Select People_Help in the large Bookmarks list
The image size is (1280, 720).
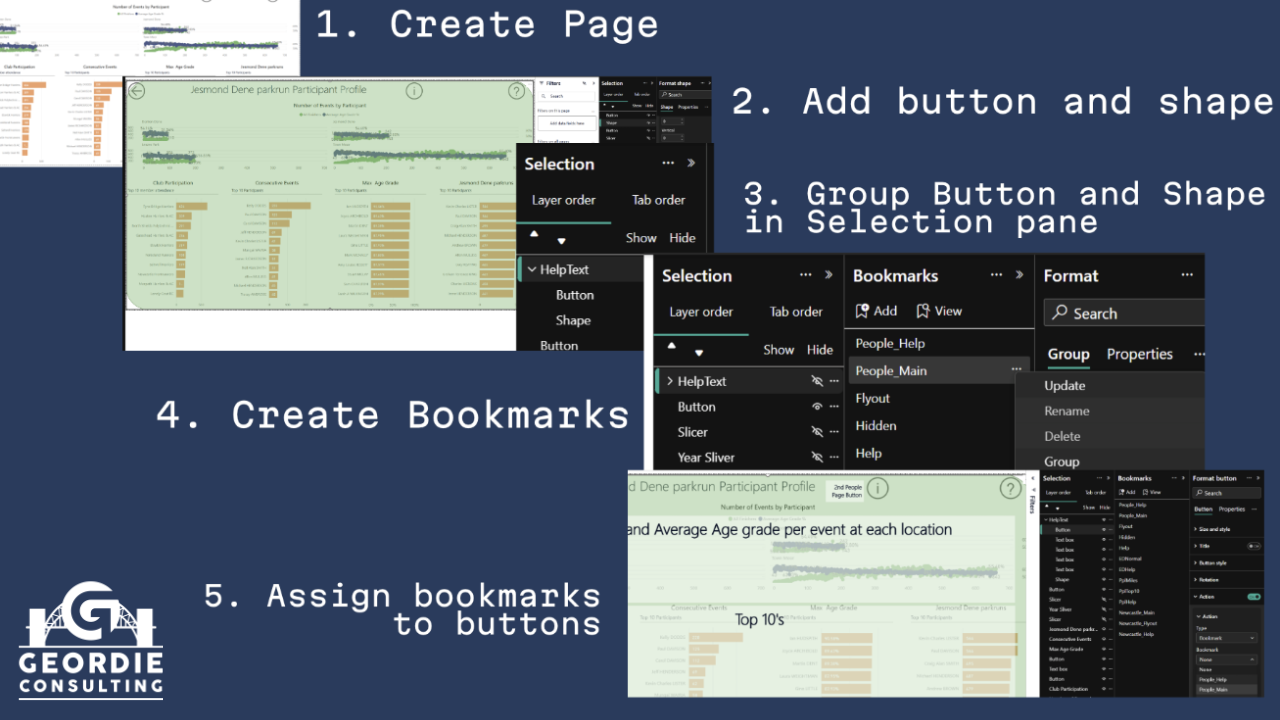[x=890, y=343]
